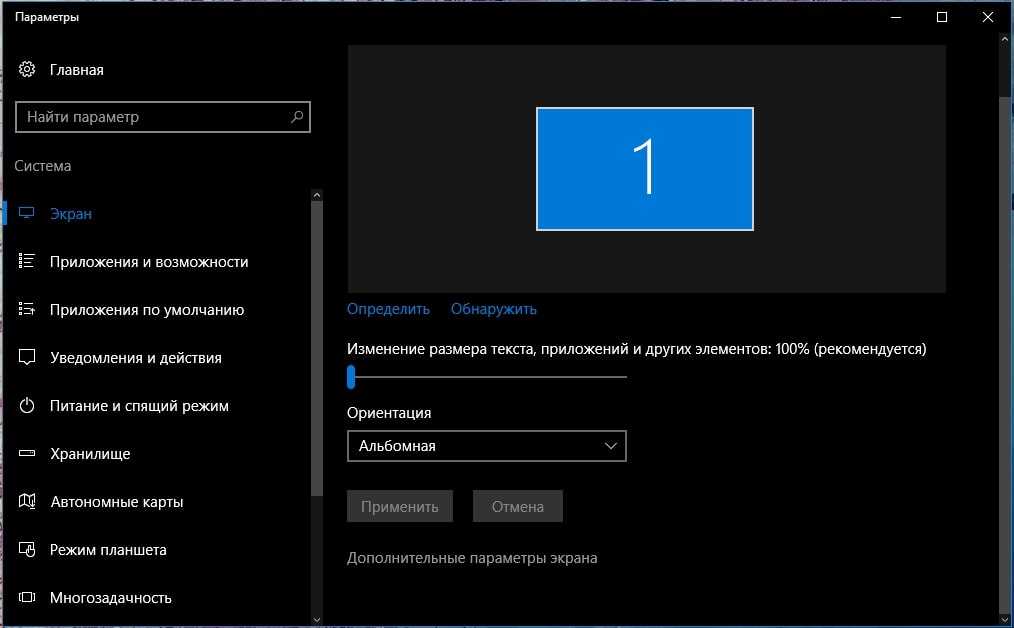The height and width of the screenshot is (628, 1014).
Task: Click sidebar scrollbar up arrow
Action: point(316,195)
